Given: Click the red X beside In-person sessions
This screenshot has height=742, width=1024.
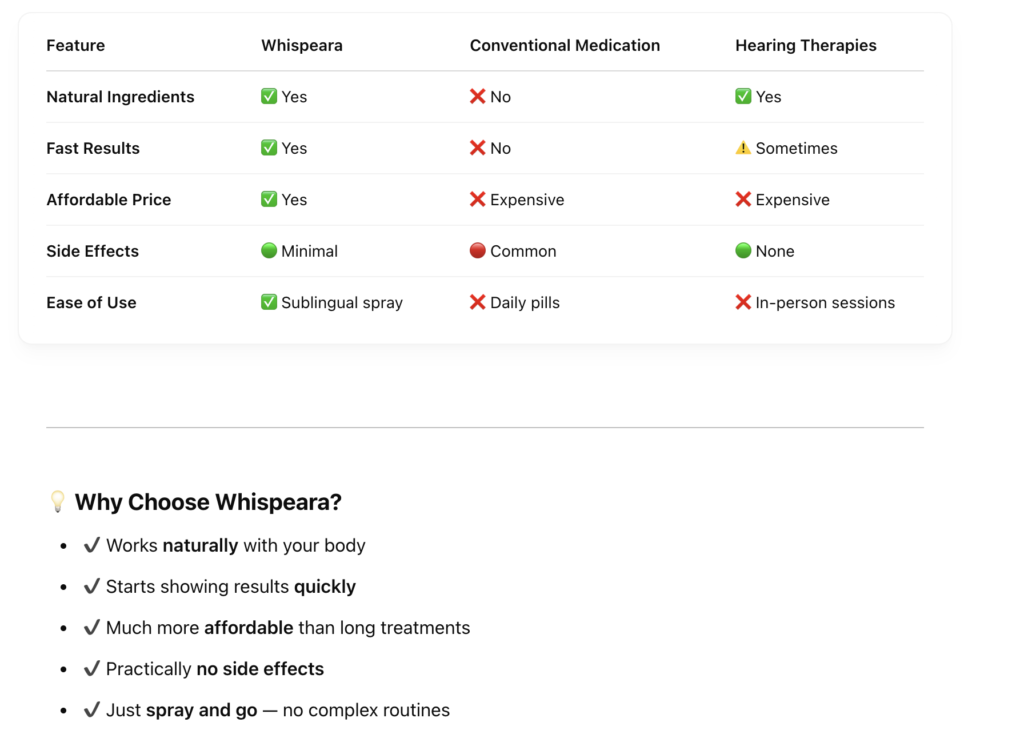Looking at the screenshot, I should tap(743, 302).
